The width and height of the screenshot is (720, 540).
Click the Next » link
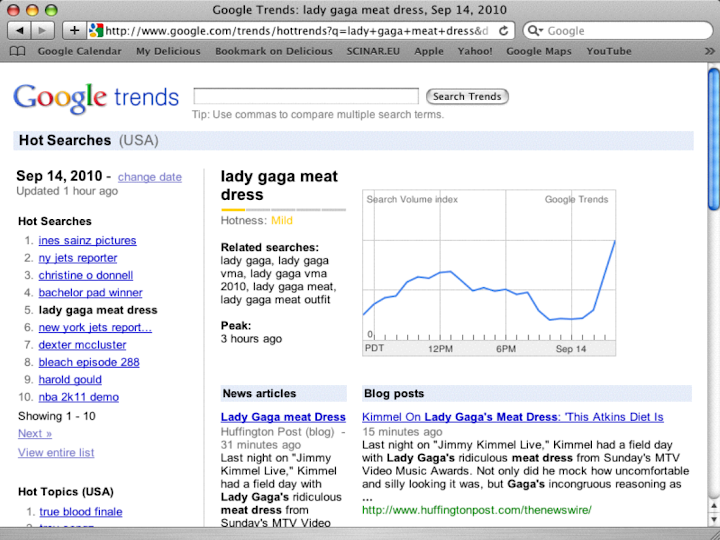(35, 433)
